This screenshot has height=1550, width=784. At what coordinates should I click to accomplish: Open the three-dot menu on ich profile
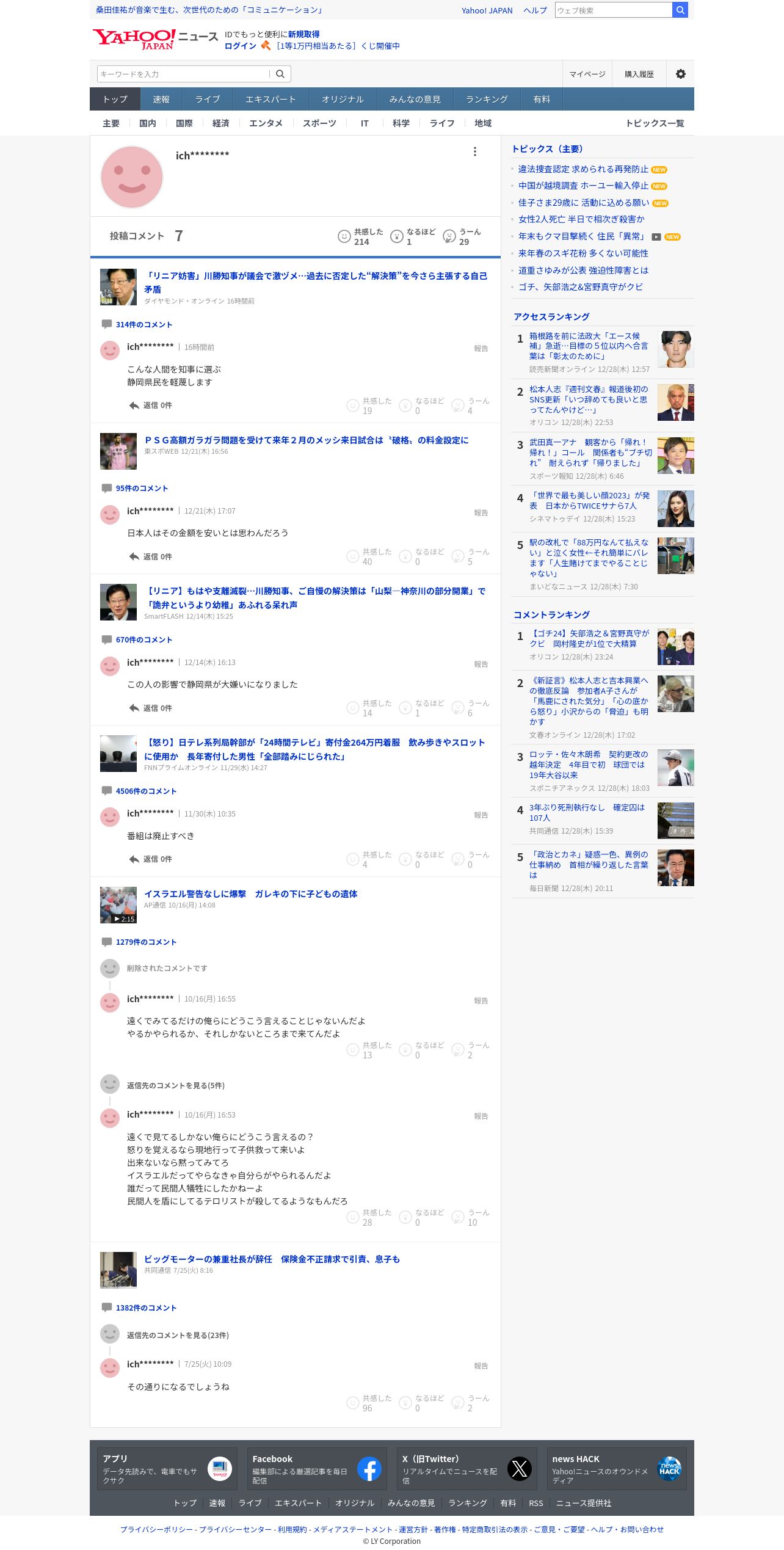[x=474, y=151]
